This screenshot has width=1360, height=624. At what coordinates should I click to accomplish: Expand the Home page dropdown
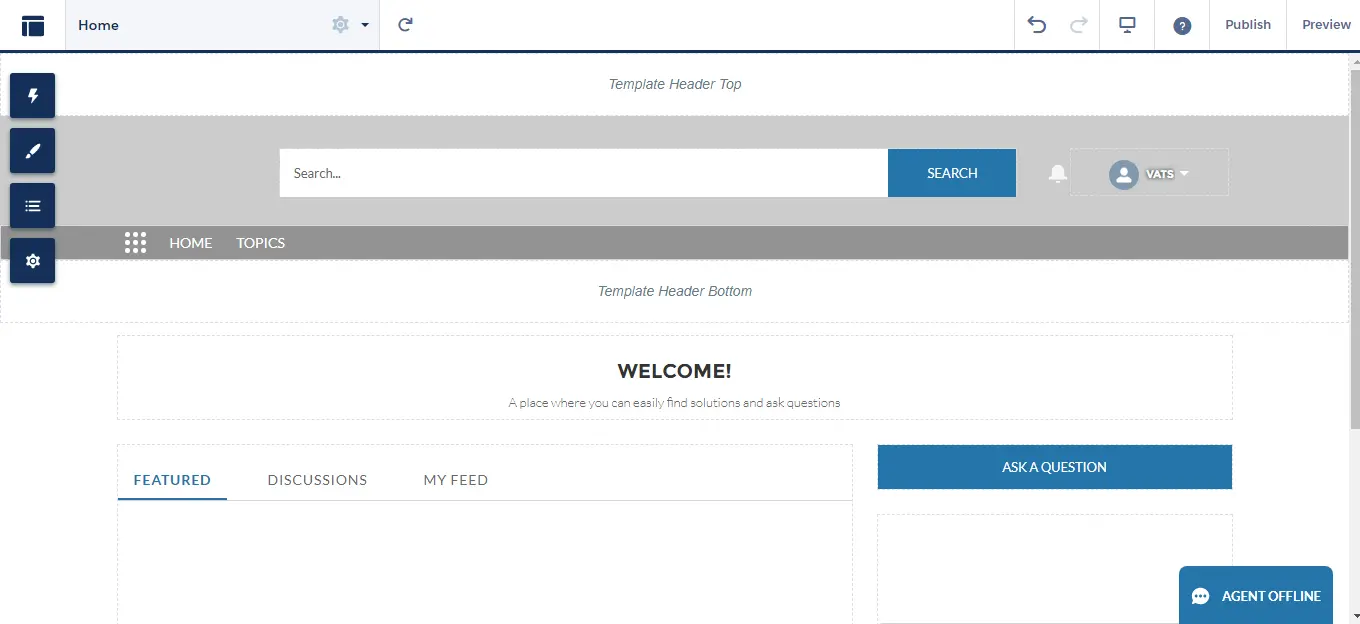coord(365,25)
